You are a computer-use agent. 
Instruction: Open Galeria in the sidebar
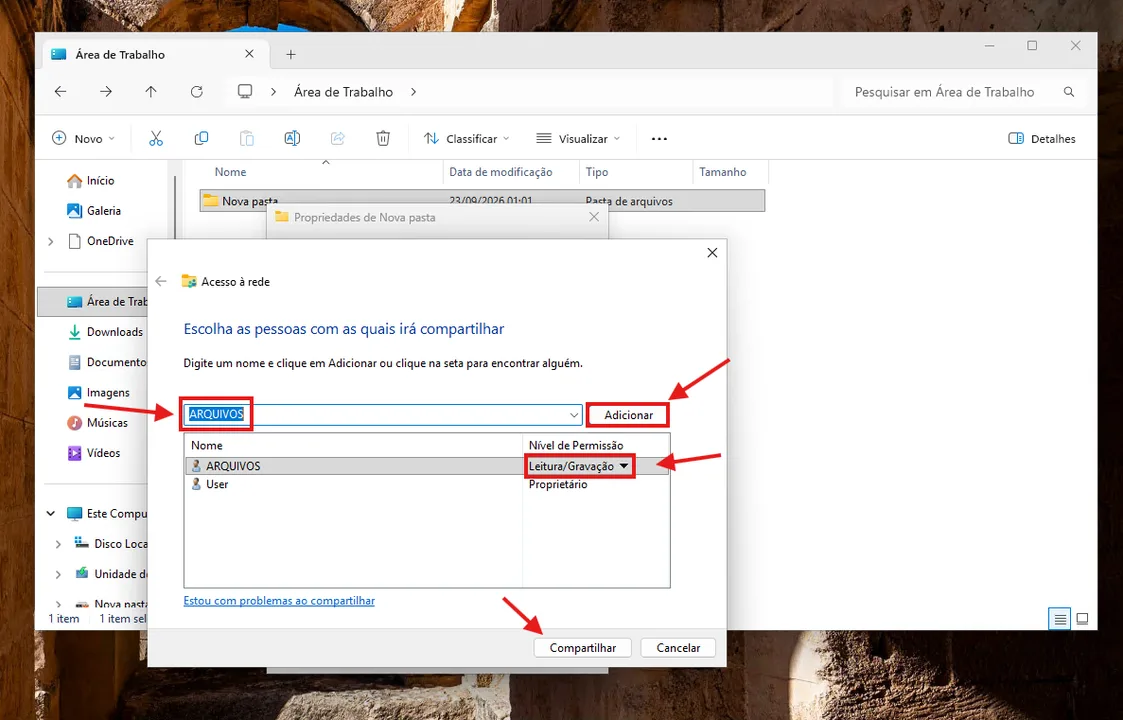93,211
